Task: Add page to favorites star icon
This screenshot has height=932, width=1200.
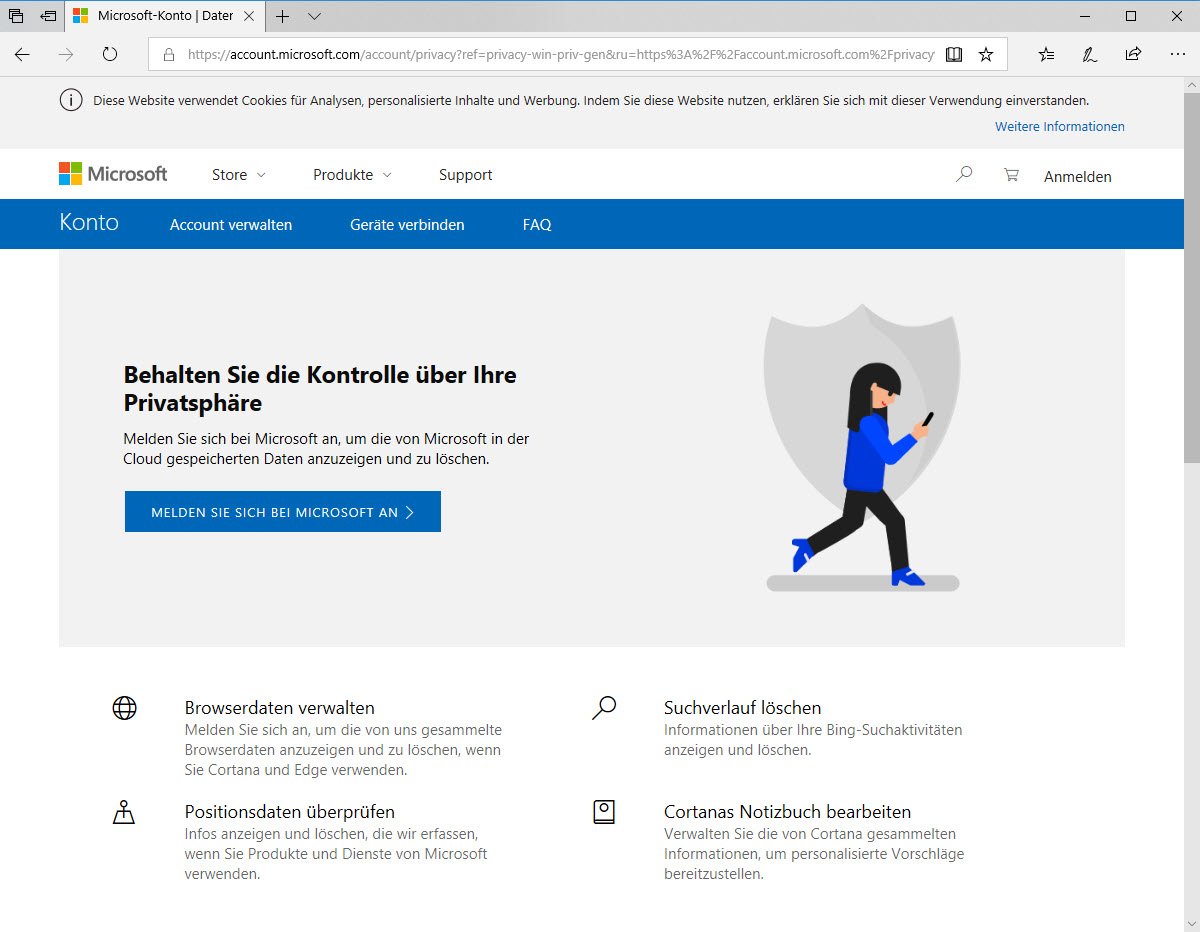Action: click(x=986, y=55)
